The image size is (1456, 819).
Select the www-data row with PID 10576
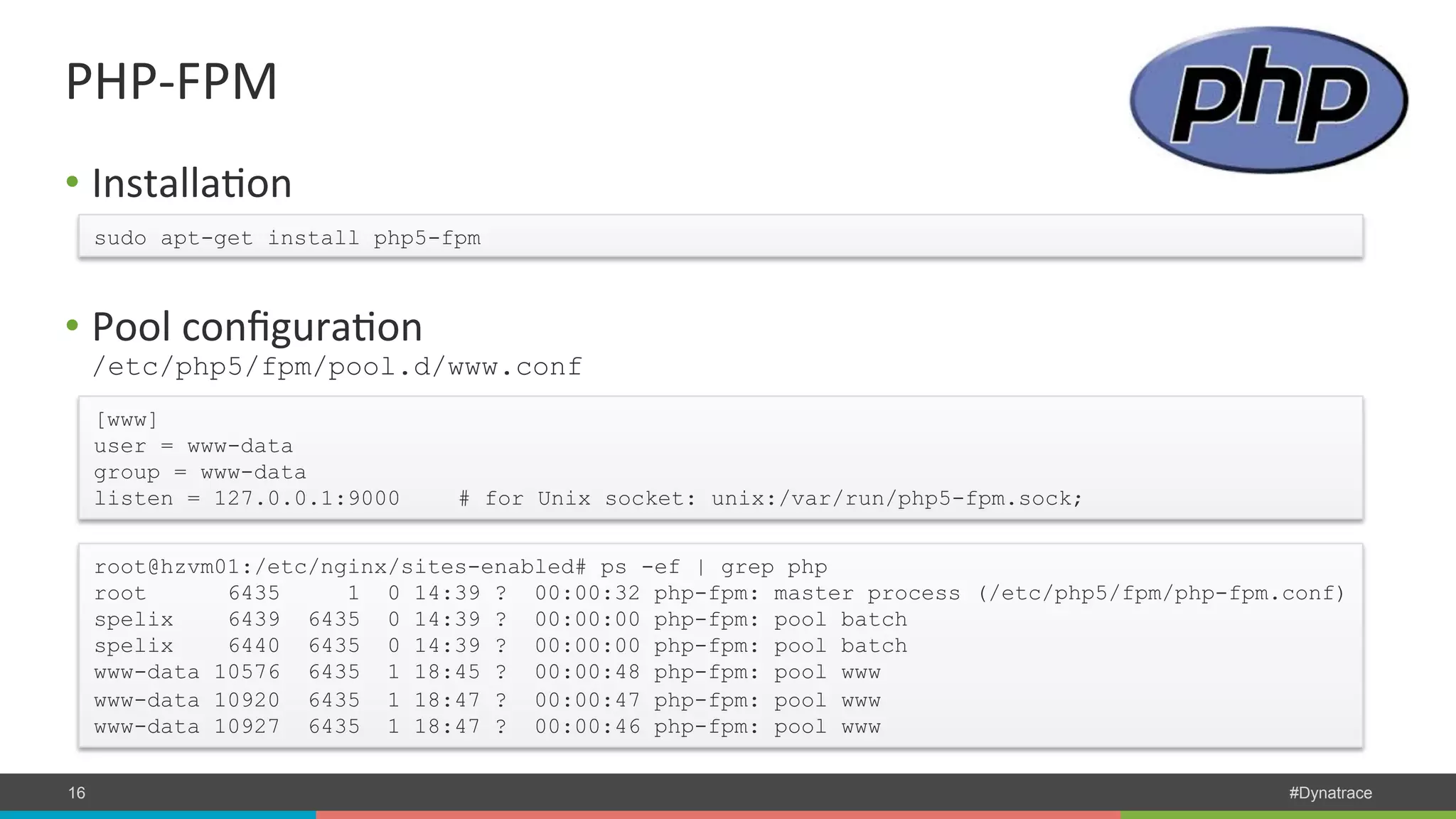[487, 673]
